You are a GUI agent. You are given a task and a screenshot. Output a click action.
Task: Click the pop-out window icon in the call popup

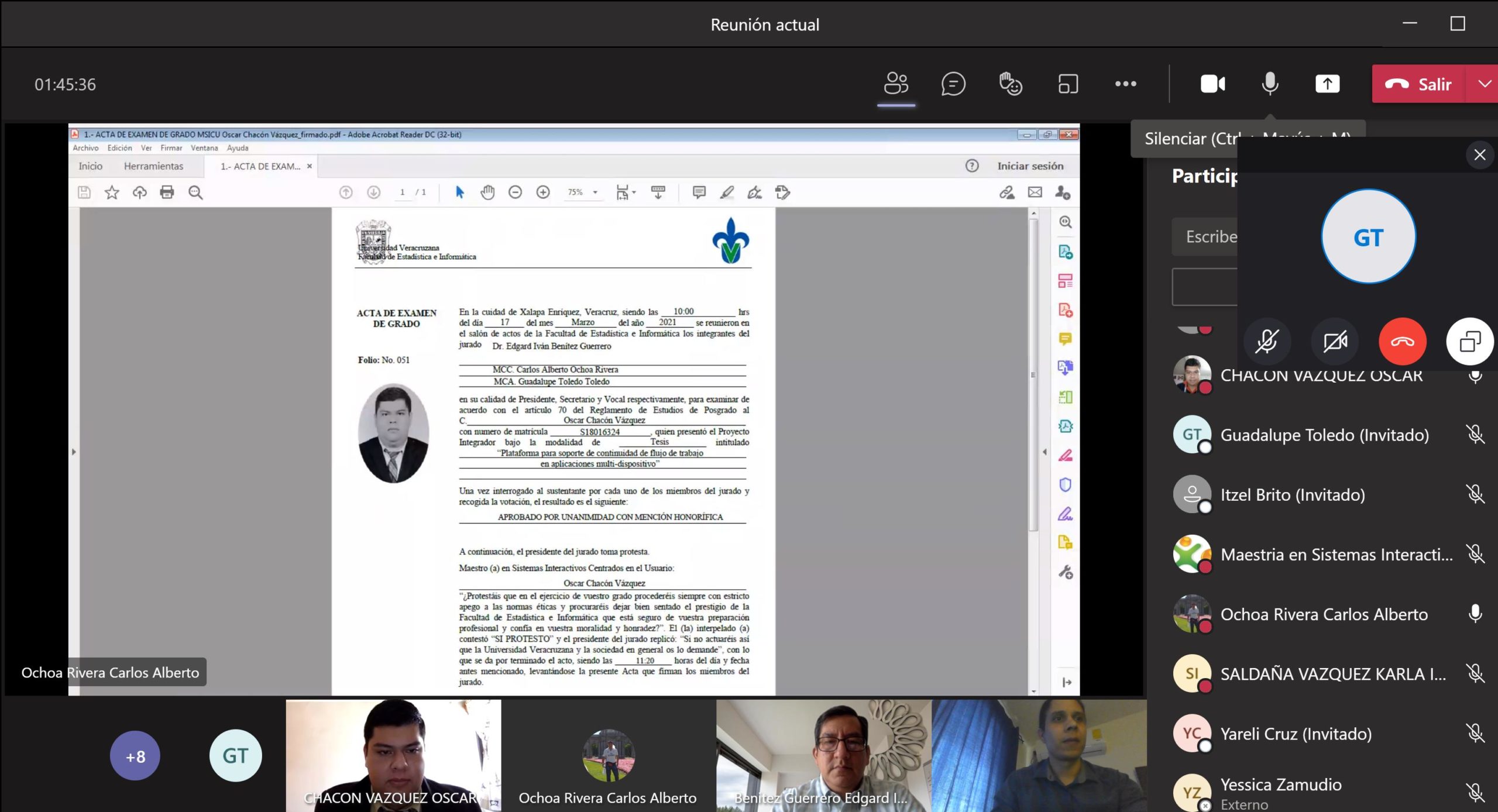coord(1469,341)
